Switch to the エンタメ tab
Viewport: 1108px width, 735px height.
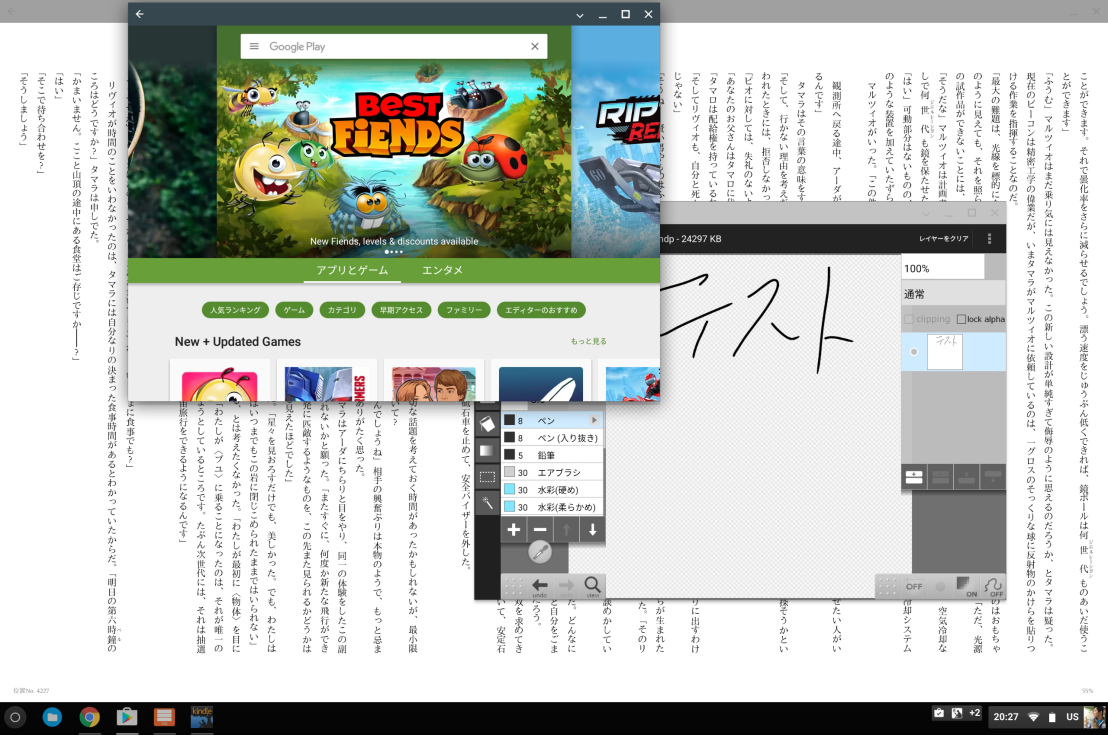coord(442,270)
